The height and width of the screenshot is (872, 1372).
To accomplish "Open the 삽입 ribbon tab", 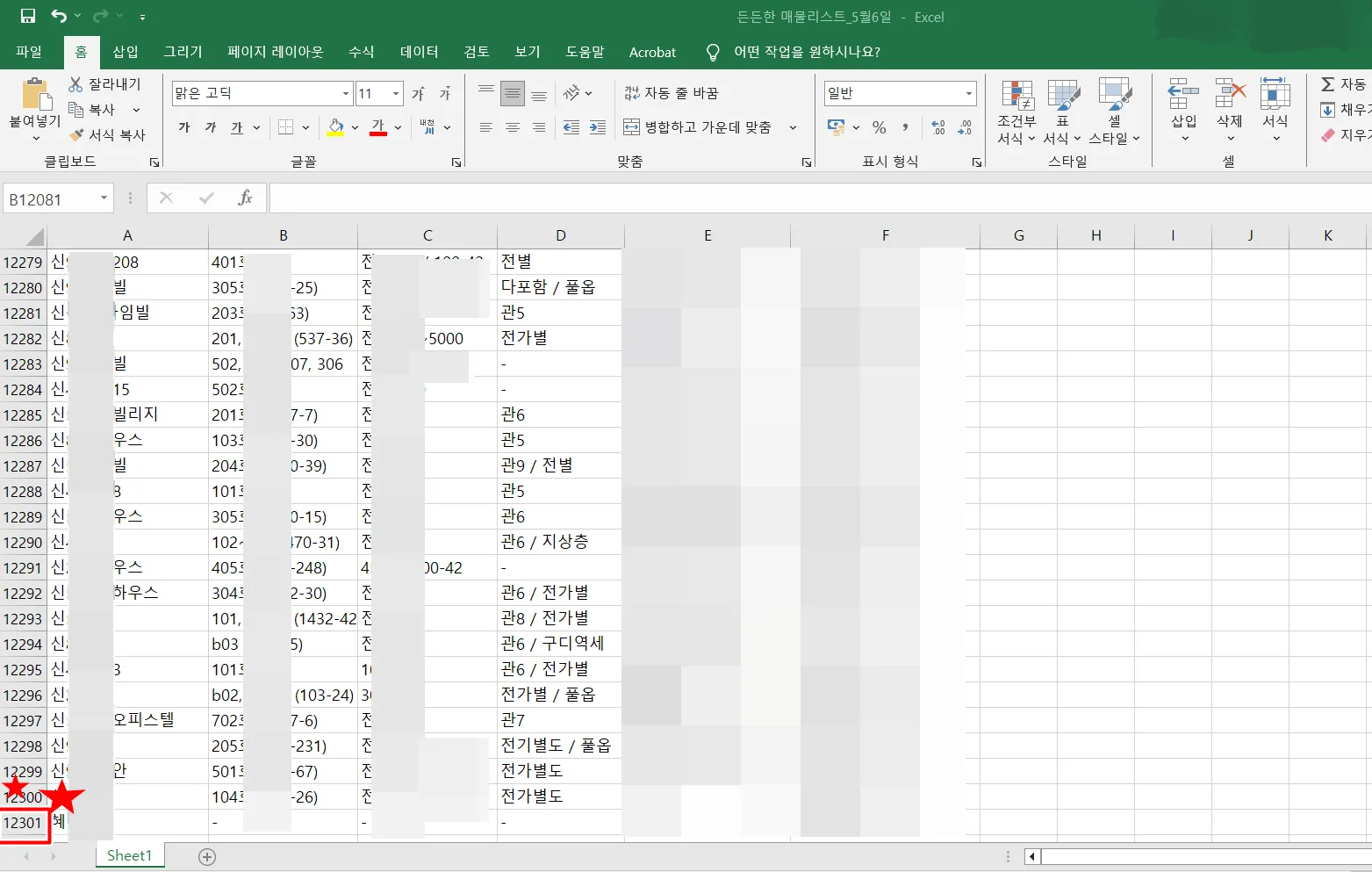I will pyautogui.click(x=126, y=52).
